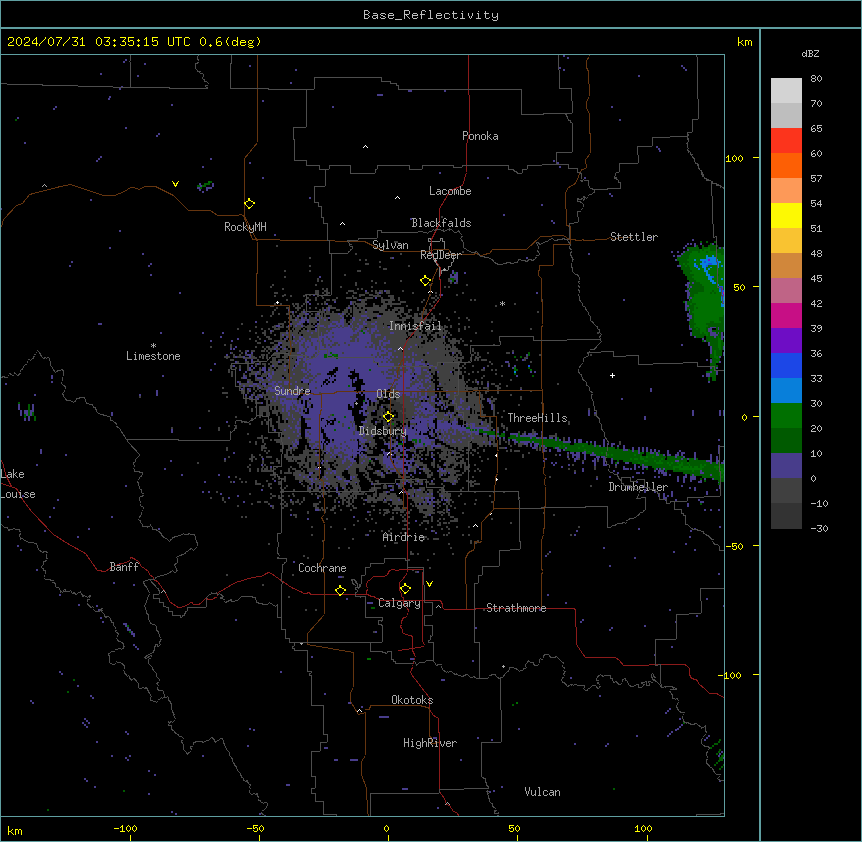Select the royal blue legend swatch near 36
This screenshot has height=842, width=862.
point(786,365)
